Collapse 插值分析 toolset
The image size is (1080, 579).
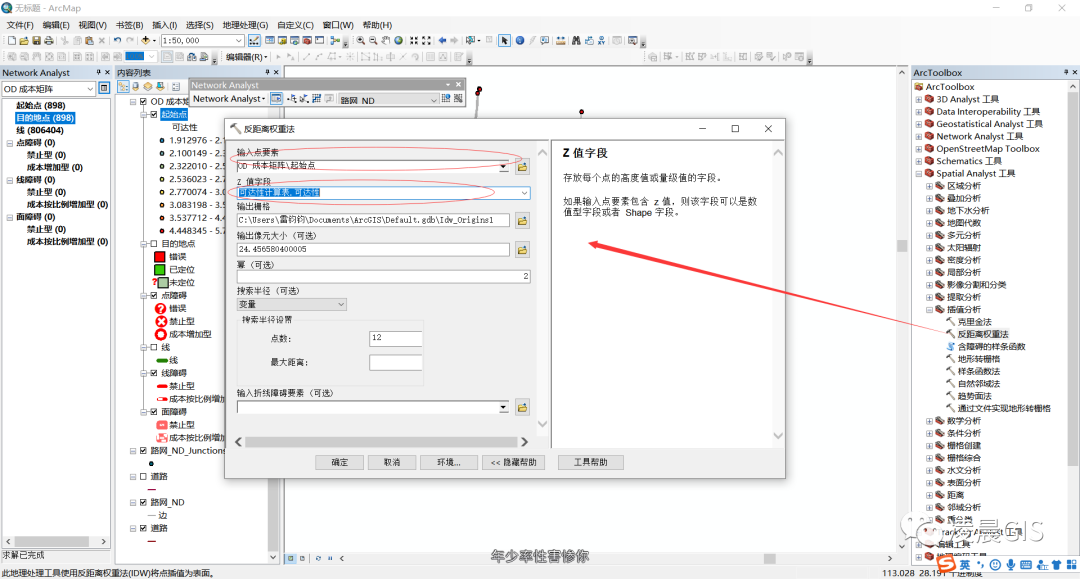point(929,310)
